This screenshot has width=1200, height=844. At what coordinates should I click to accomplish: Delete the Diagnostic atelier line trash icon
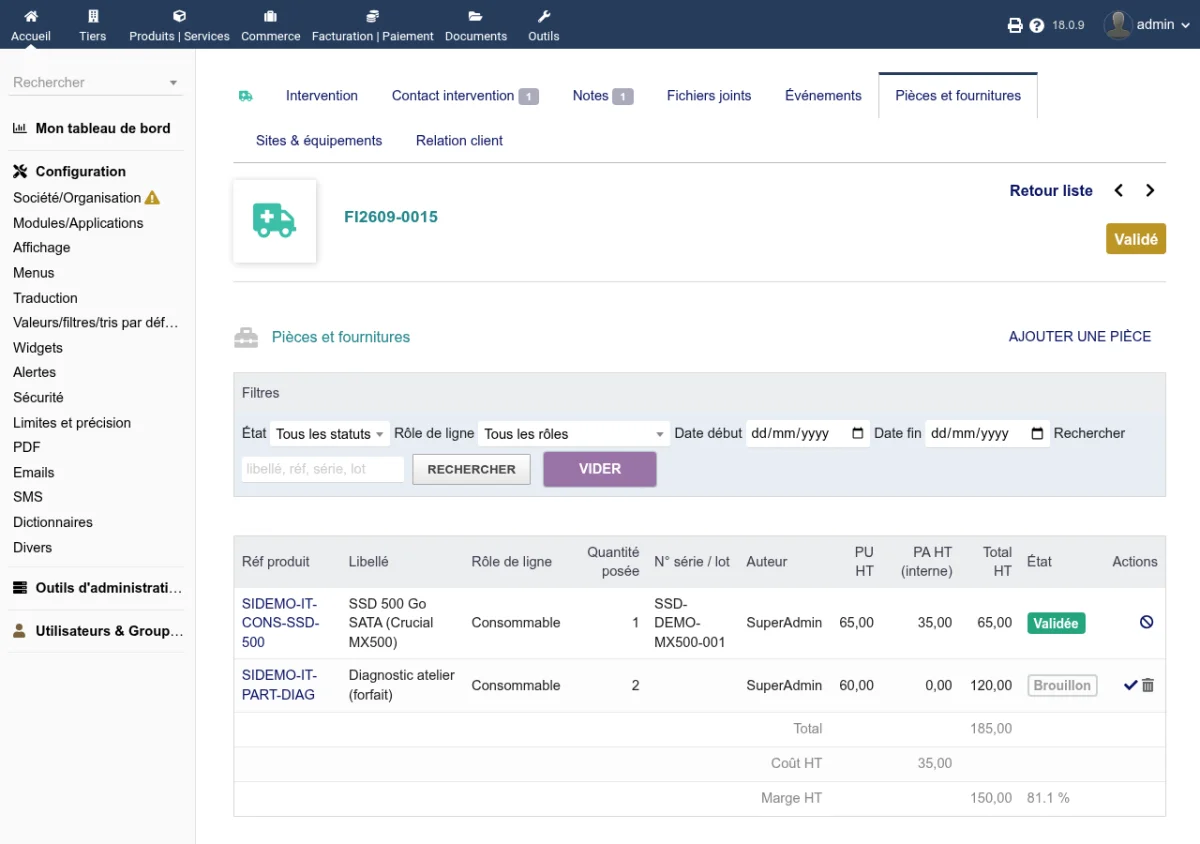pos(1148,685)
